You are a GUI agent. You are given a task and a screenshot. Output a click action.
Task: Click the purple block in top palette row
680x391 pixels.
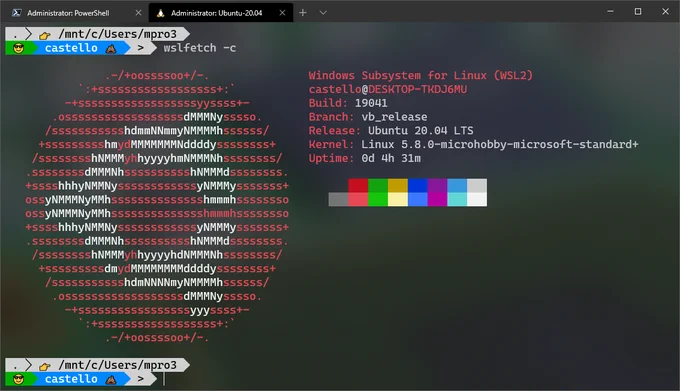point(437,185)
